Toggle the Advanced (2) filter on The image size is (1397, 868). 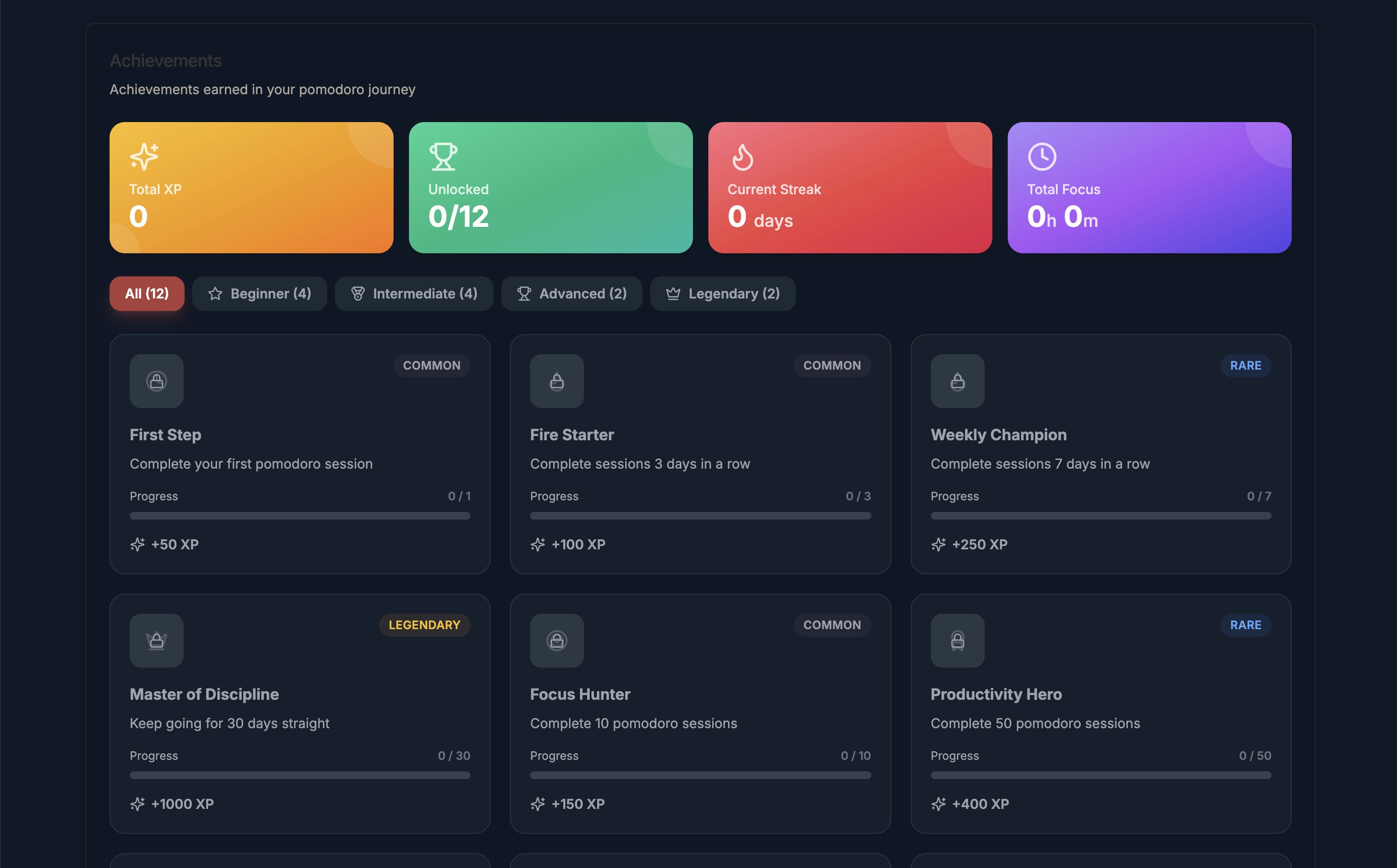coord(572,293)
